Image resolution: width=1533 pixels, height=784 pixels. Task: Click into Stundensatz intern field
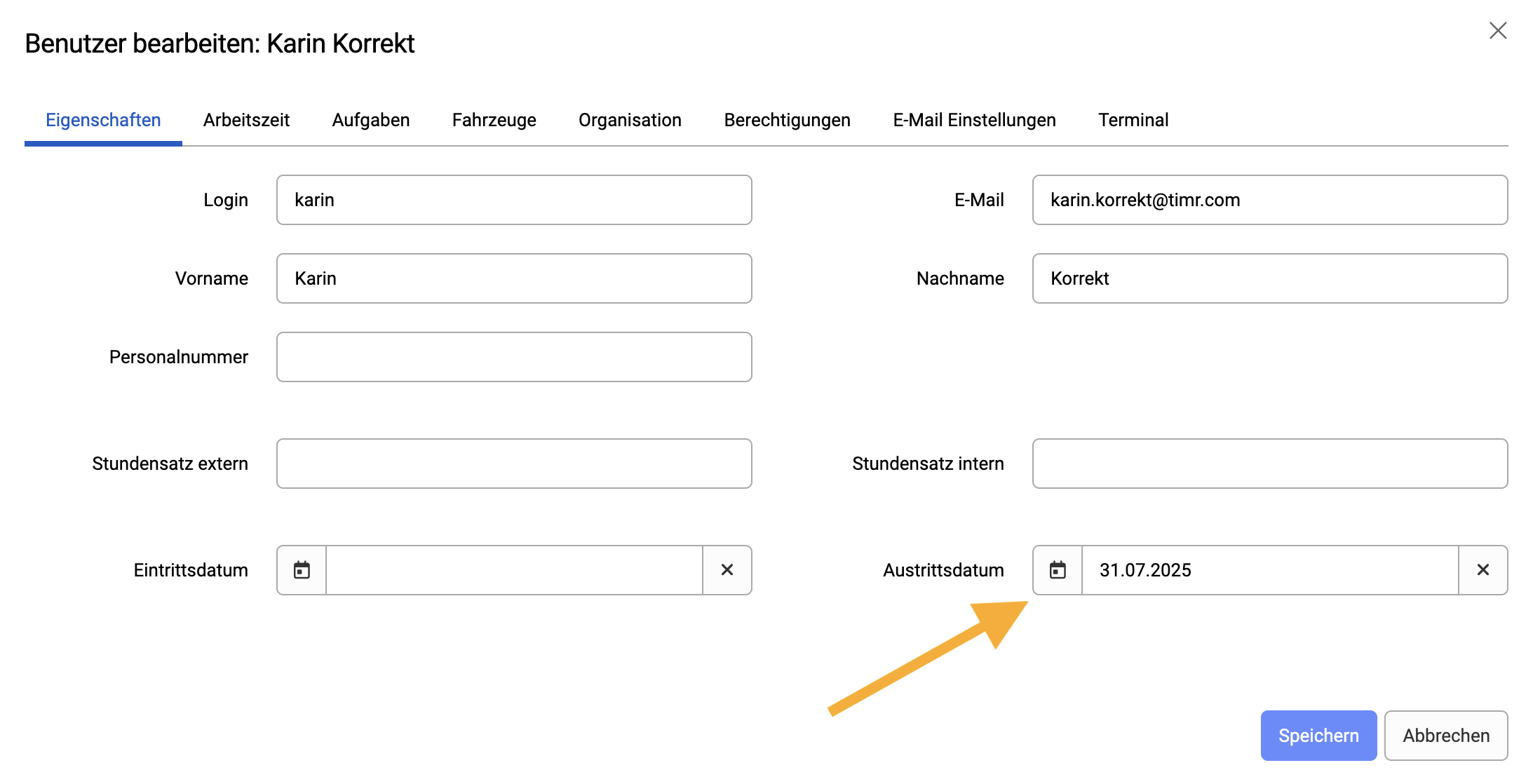point(1270,464)
